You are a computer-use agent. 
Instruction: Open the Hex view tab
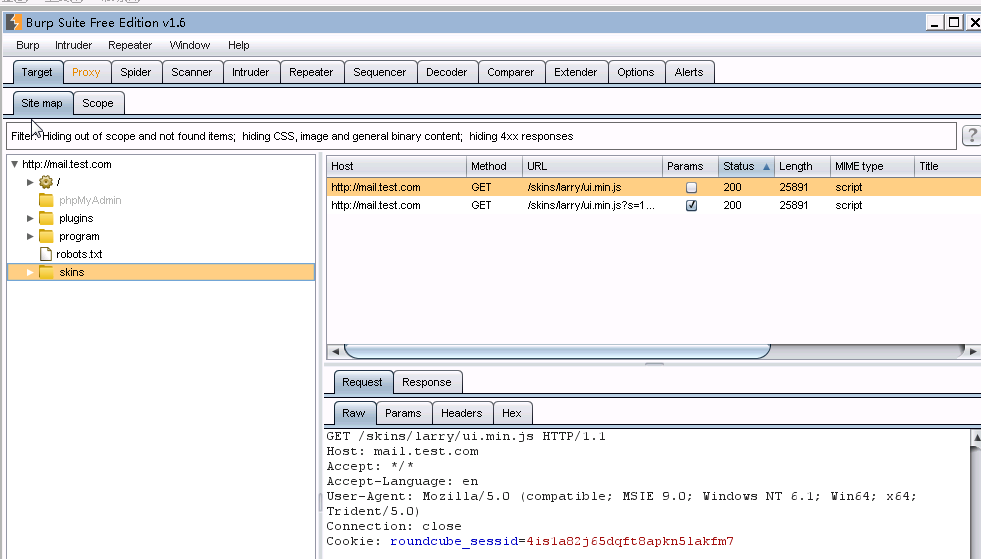[511, 413]
